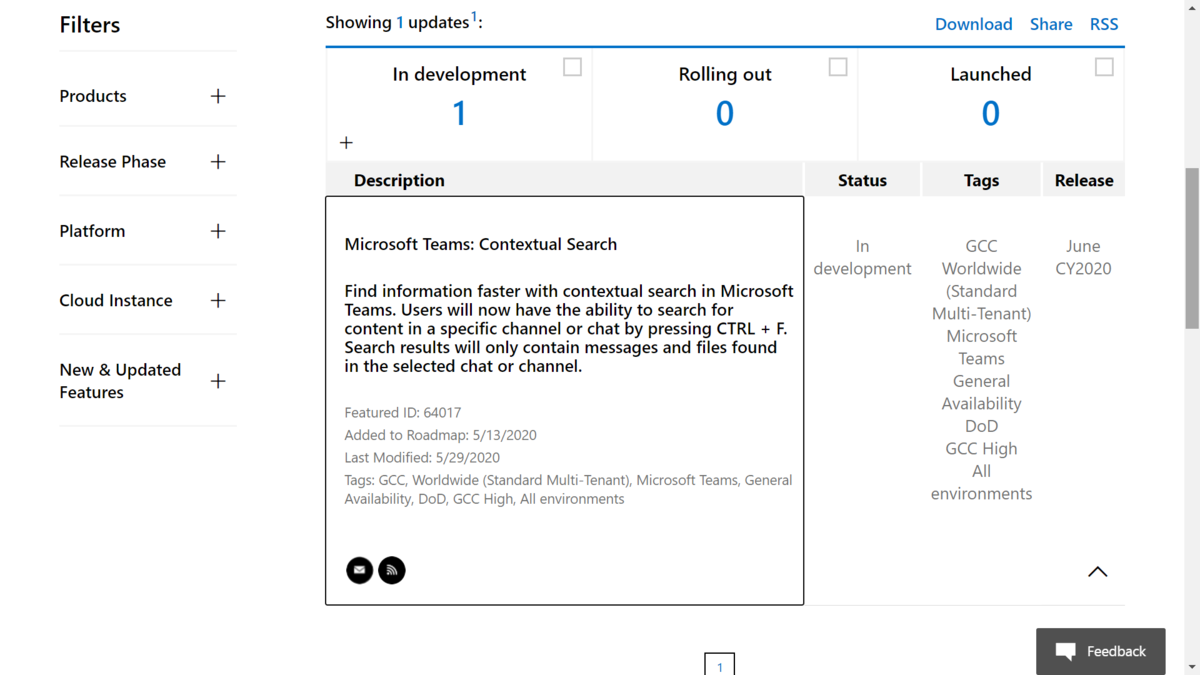Click the Release column header
This screenshot has height=675, width=1200.
[1084, 180]
